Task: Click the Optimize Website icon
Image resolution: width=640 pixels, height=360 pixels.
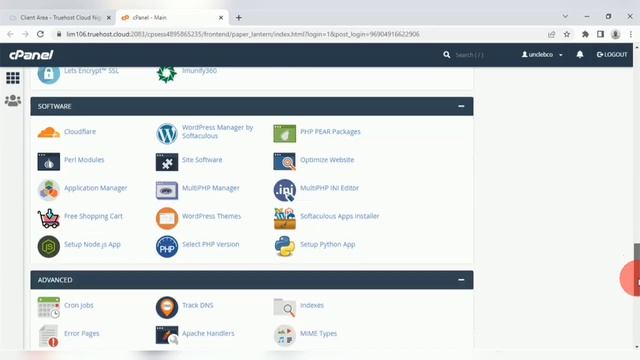Action: pyautogui.click(x=284, y=162)
